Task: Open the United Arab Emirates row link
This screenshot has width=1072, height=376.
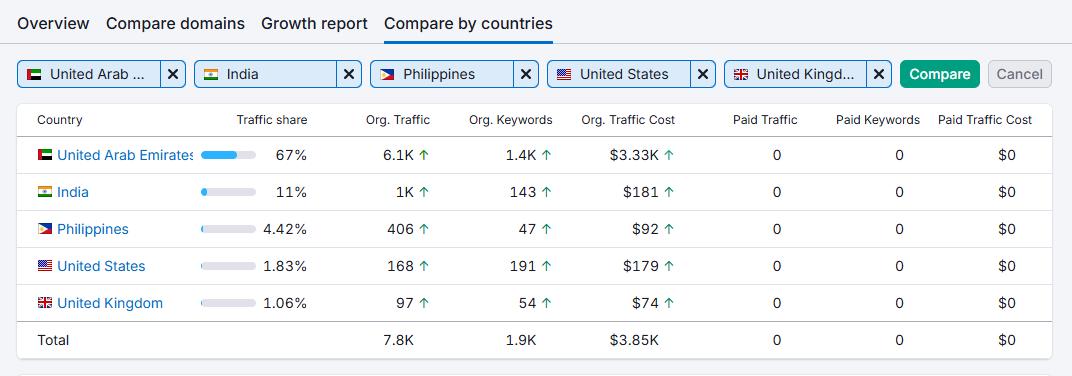Action: [125, 155]
